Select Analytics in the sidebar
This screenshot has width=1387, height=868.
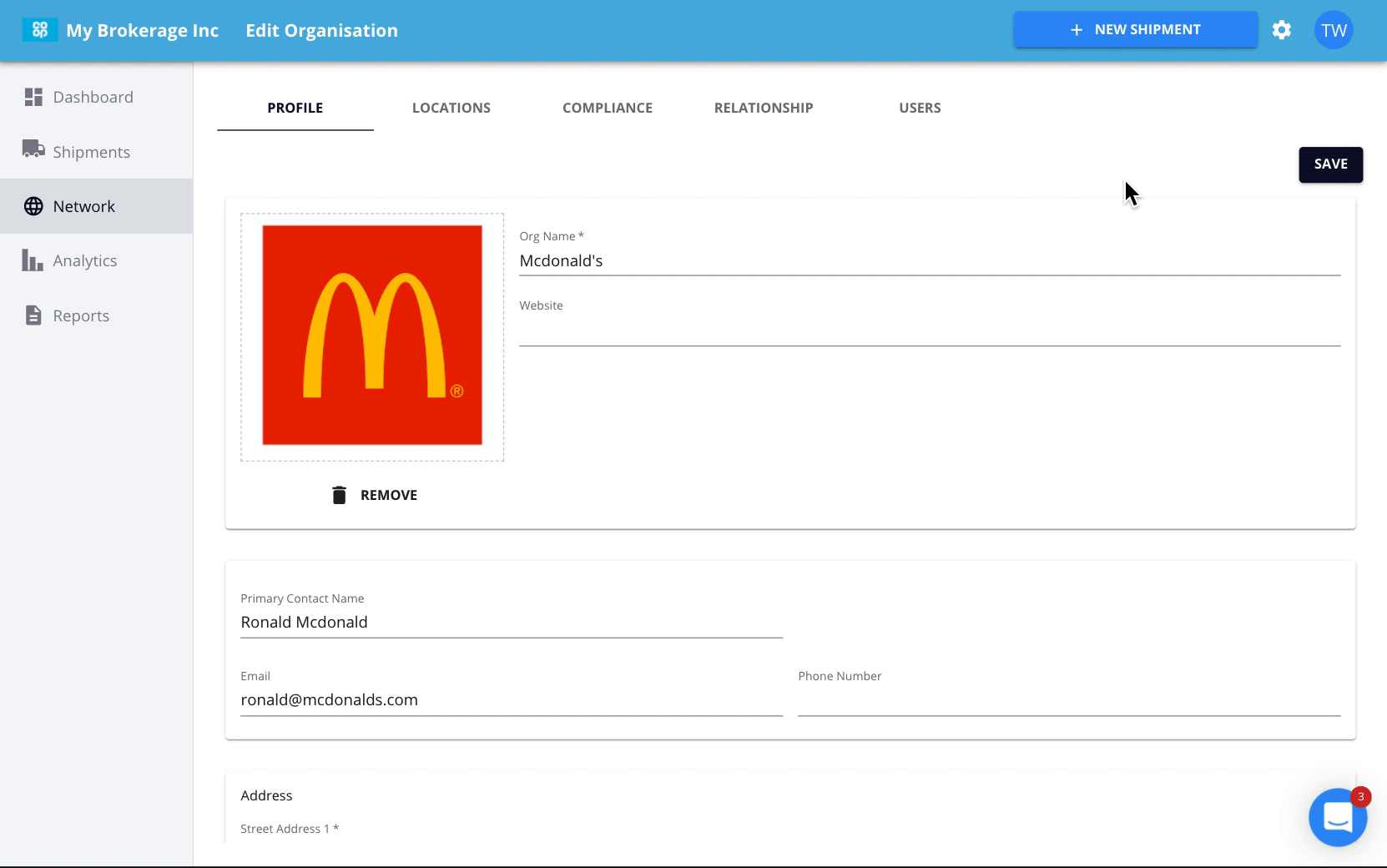[x=97, y=260]
